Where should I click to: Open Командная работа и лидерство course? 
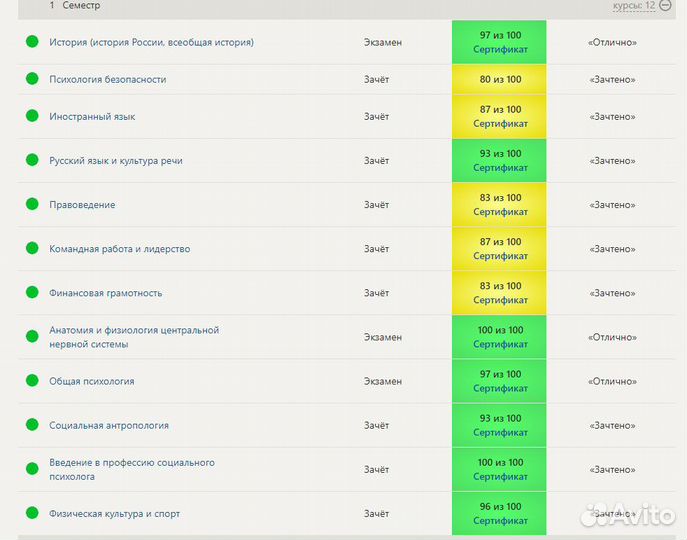(119, 249)
